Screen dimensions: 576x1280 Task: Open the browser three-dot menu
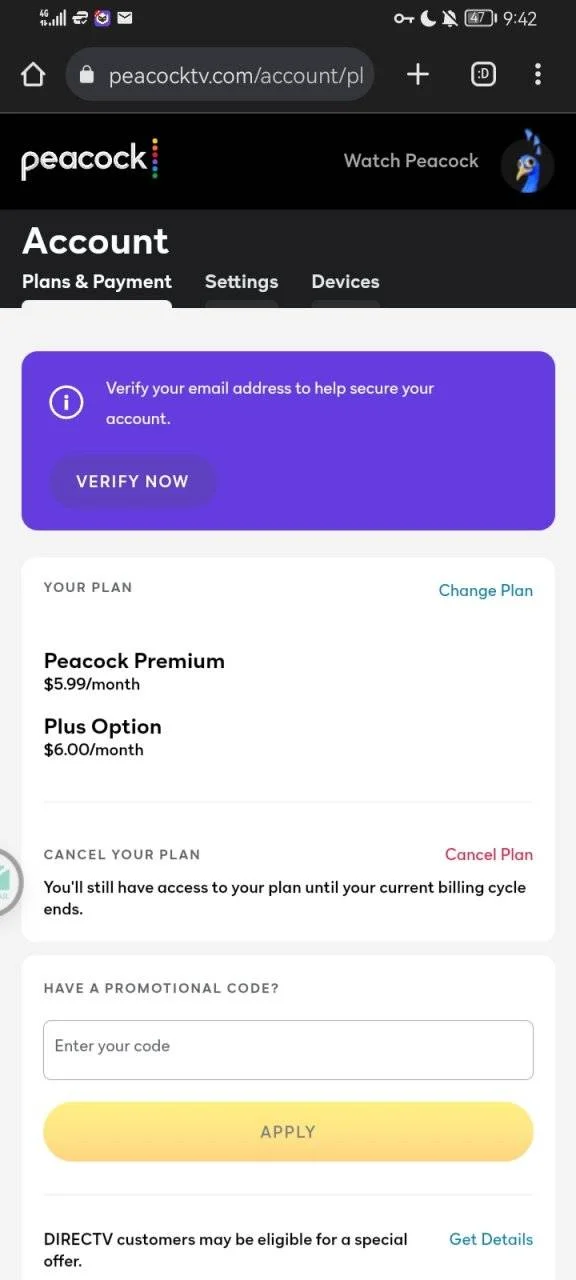tap(538, 74)
